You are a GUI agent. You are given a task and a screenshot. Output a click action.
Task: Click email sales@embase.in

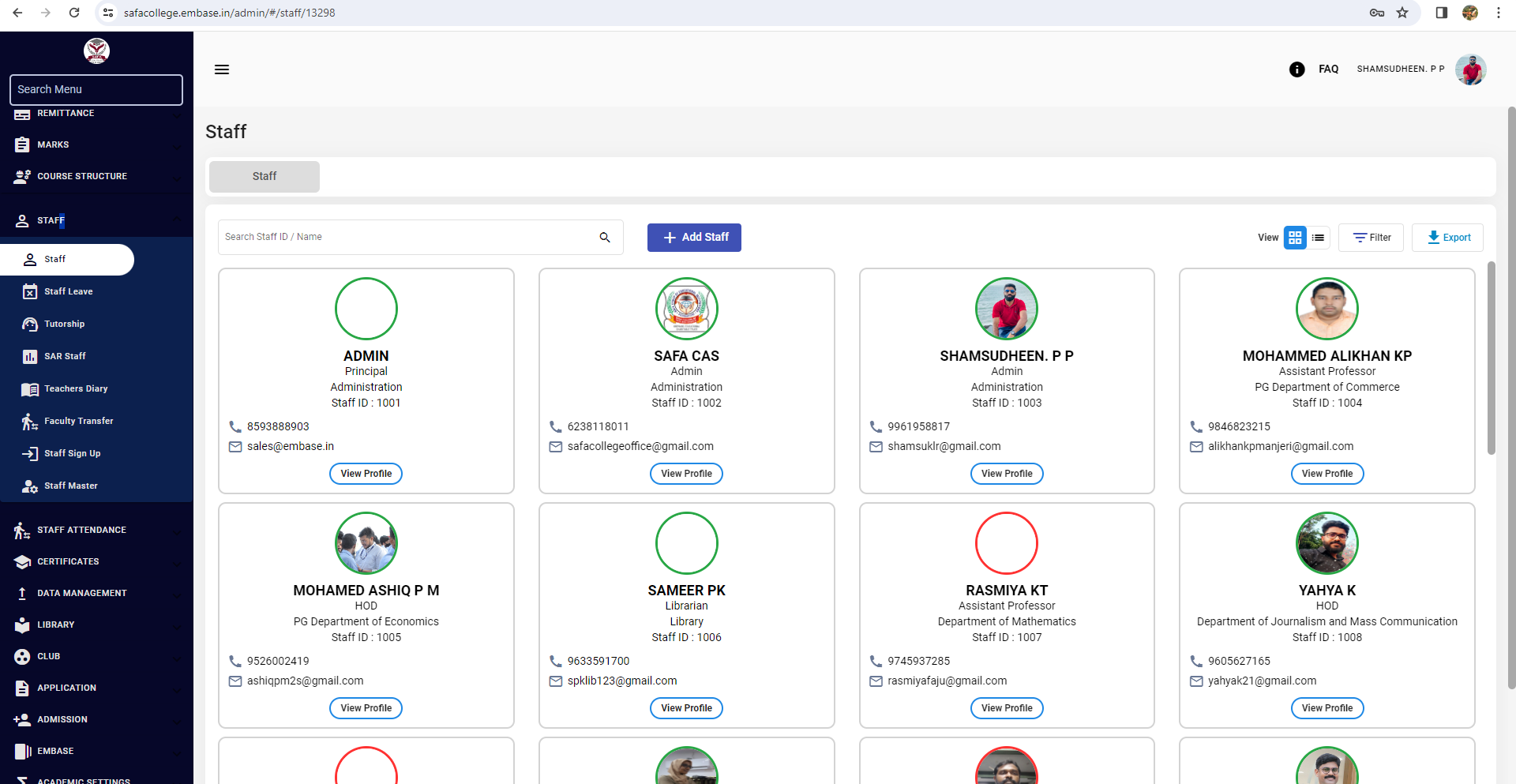tap(291, 446)
